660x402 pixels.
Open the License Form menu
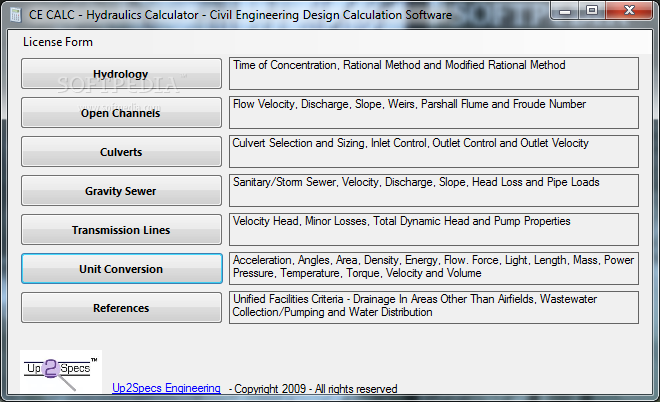(x=58, y=42)
